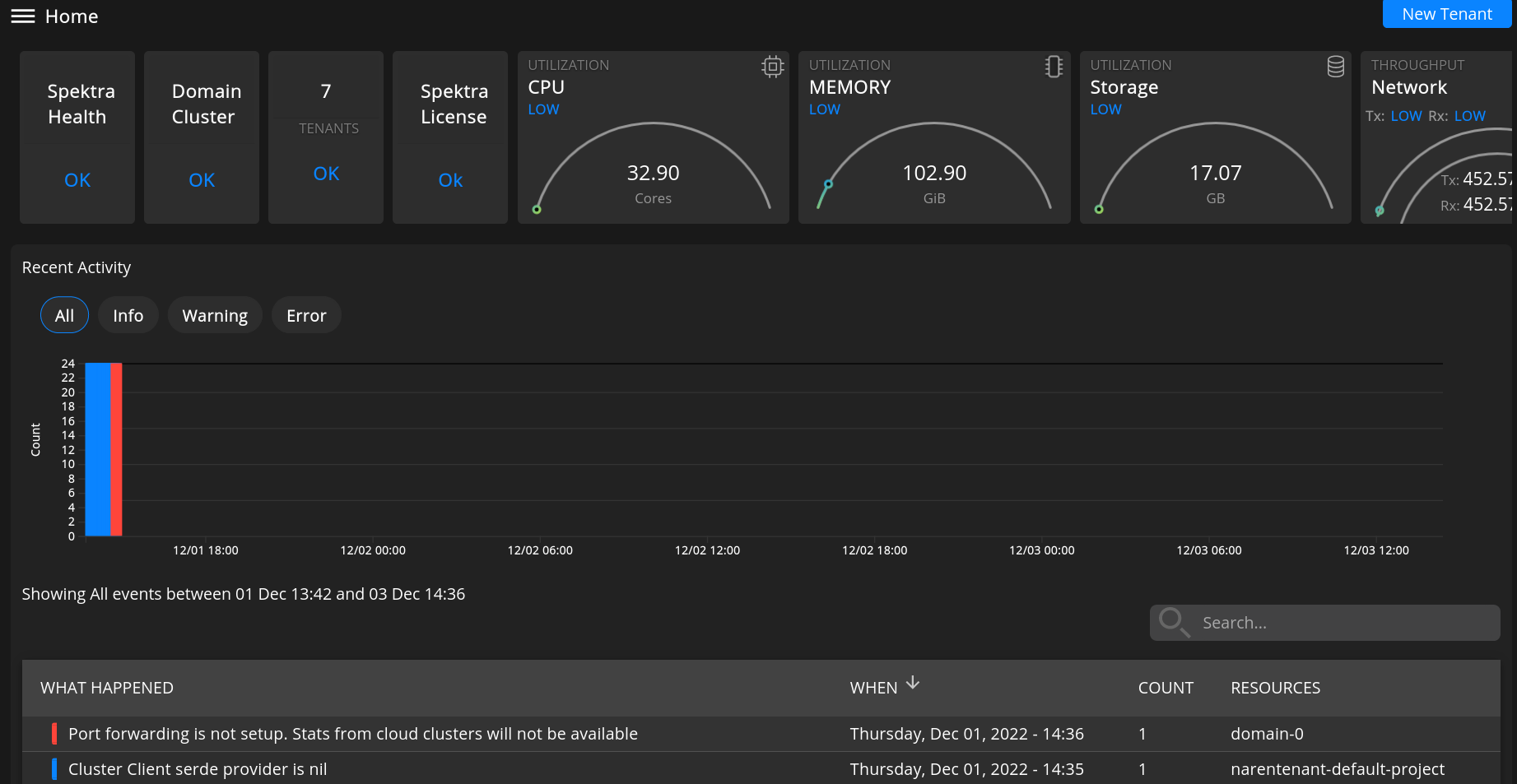This screenshot has width=1517, height=784.
Task: Click the Storage database icon
Action: (x=1335, y=67)
